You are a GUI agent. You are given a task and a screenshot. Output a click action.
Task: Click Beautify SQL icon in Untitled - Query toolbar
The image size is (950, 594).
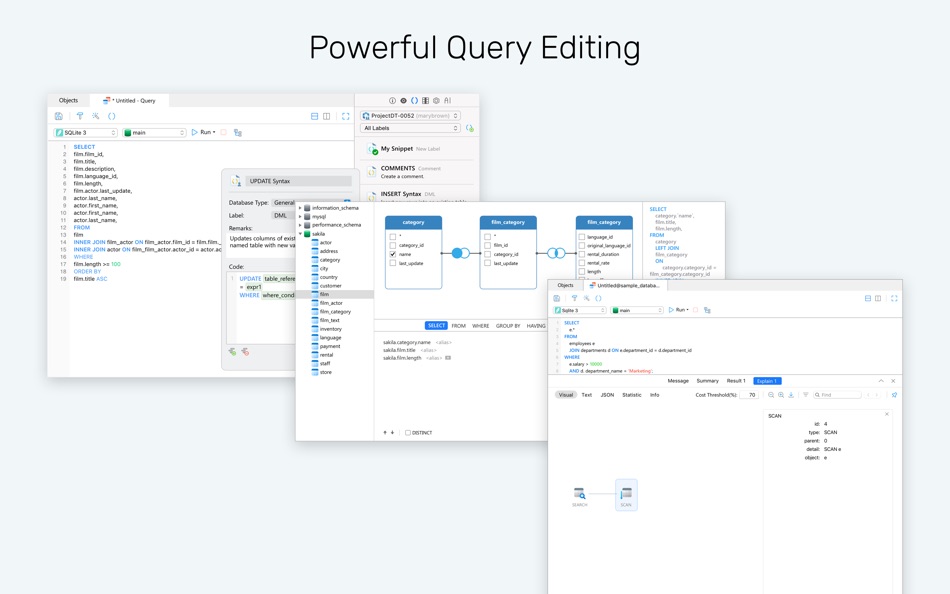click(79, 116)
